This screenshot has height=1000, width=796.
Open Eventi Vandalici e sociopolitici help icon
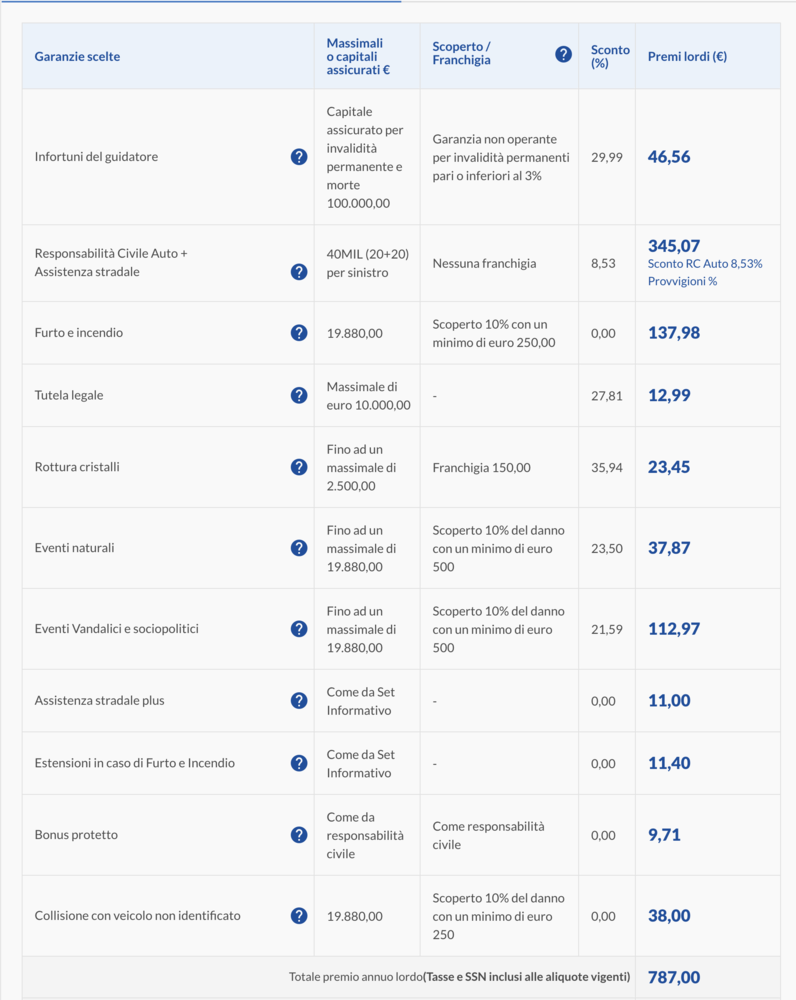pyautogui.click(x=298, y=629)
